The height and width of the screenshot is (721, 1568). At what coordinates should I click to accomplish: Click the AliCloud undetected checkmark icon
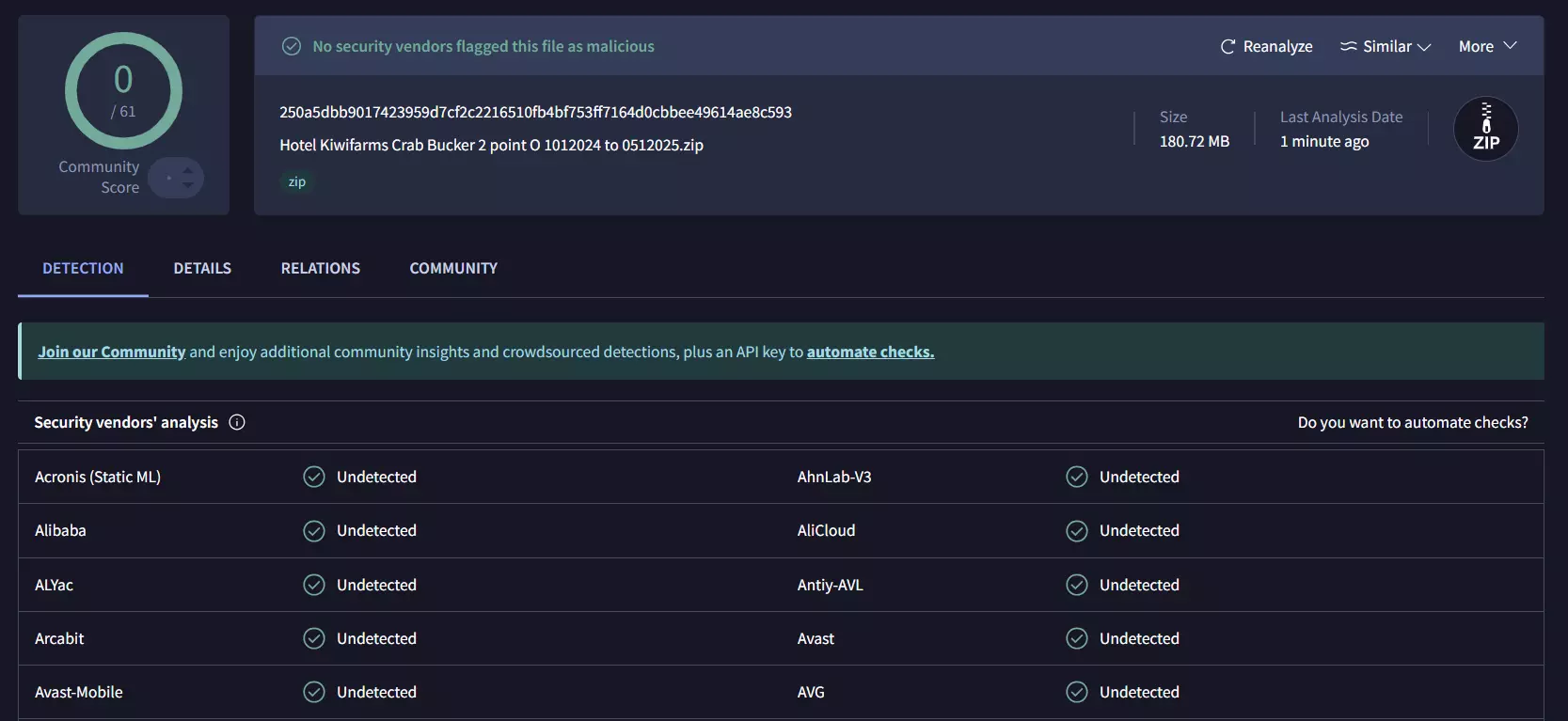(x=1077, y=531)
